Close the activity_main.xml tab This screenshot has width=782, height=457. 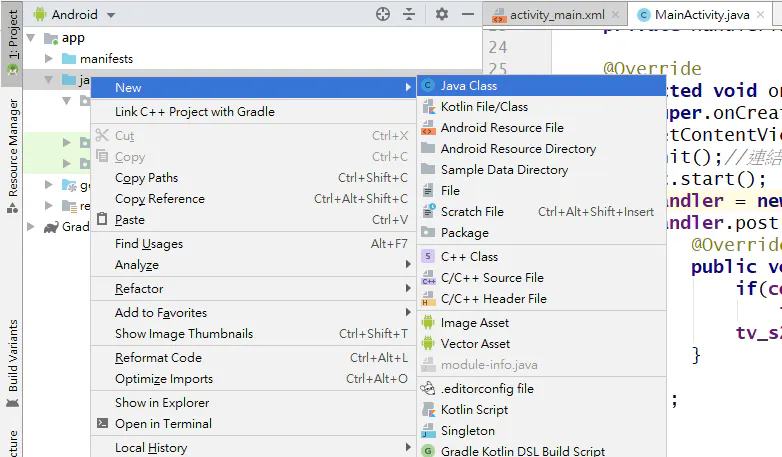click(616, 15)
